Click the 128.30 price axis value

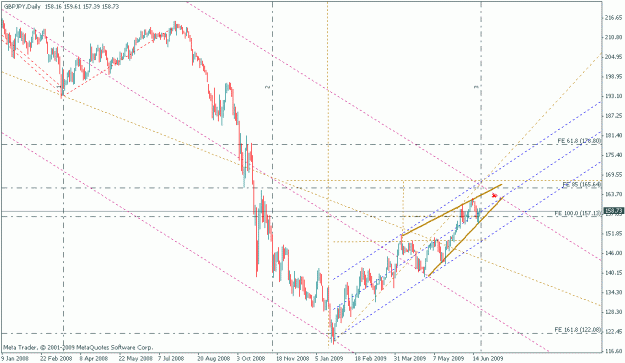[x=613, y=312]
